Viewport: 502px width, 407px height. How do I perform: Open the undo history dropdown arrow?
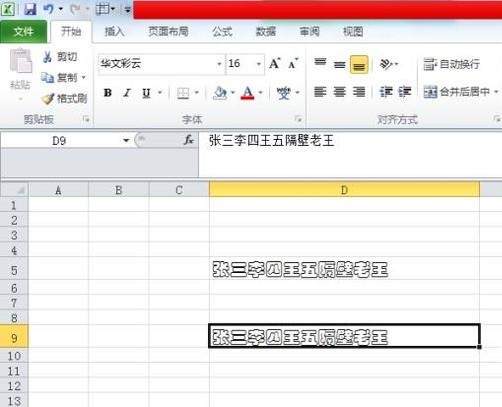coord(61,9)
